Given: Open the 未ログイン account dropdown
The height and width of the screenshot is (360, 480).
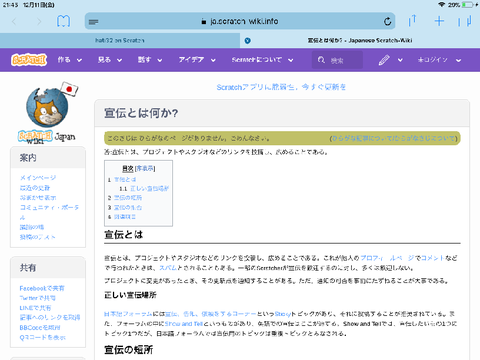Looking at the screenshot, I should [439, 60].
